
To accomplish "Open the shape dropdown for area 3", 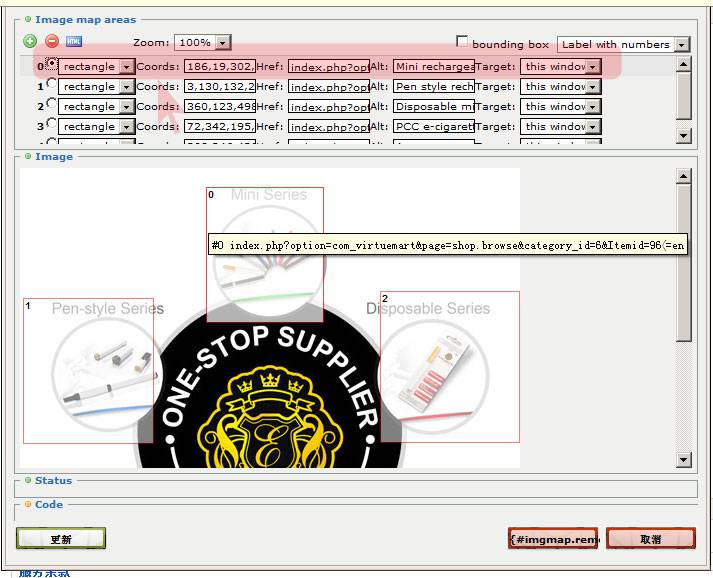I will [96, 126].
